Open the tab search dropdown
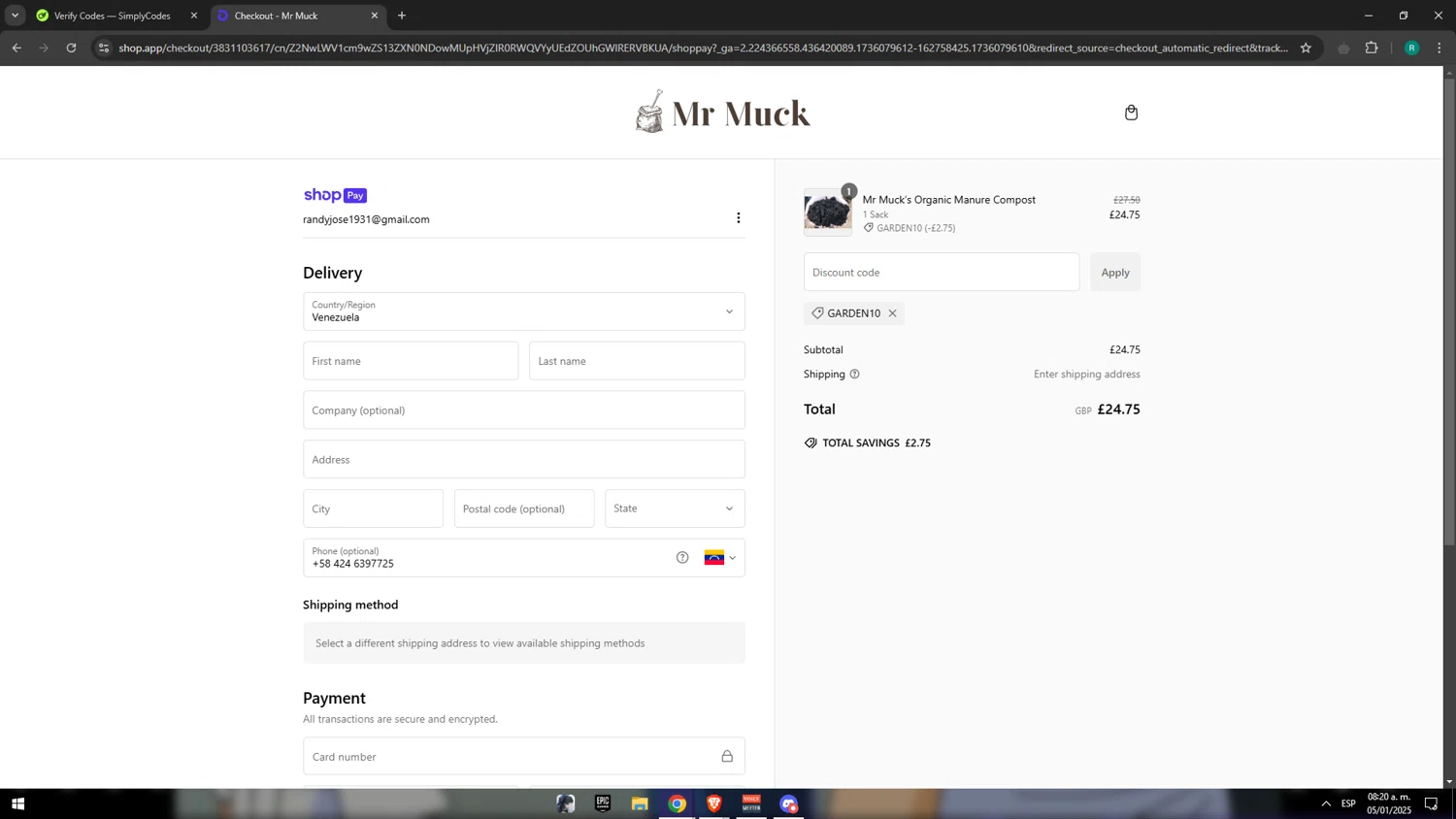This screenshot has width=1456, height=819. [x=15, y=16]
